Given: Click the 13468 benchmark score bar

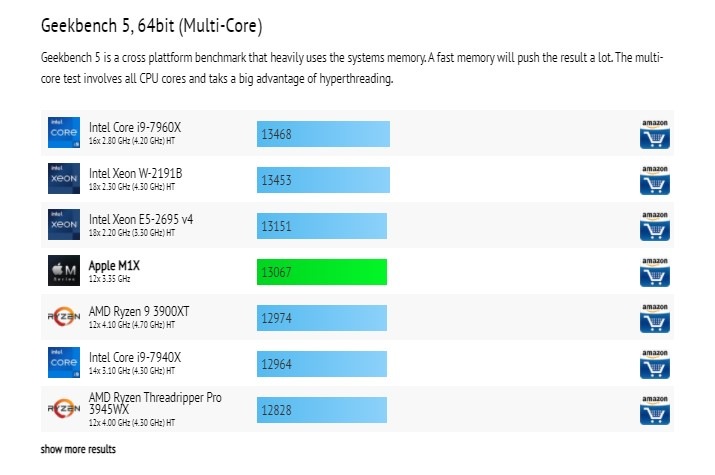Looking at the screenshot, I should (322, 133).
